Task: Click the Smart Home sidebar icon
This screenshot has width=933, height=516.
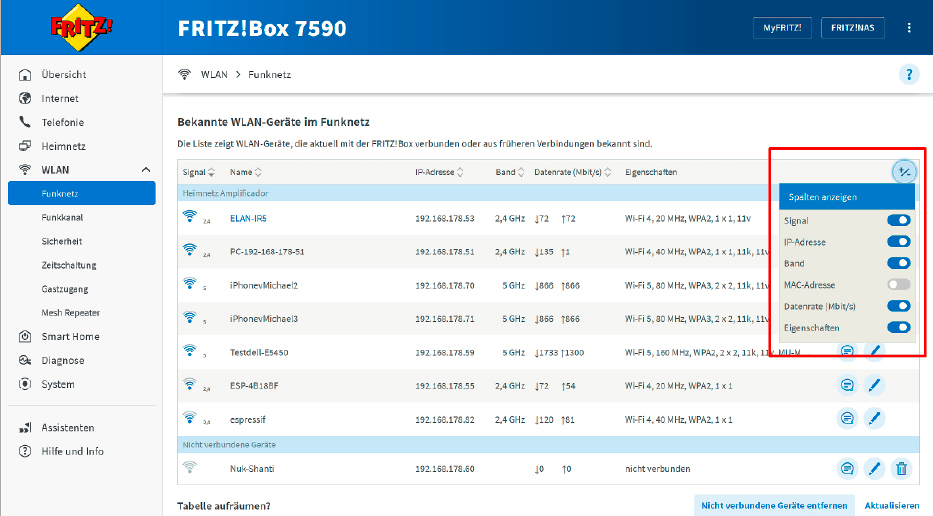Action: coord(25,336)
